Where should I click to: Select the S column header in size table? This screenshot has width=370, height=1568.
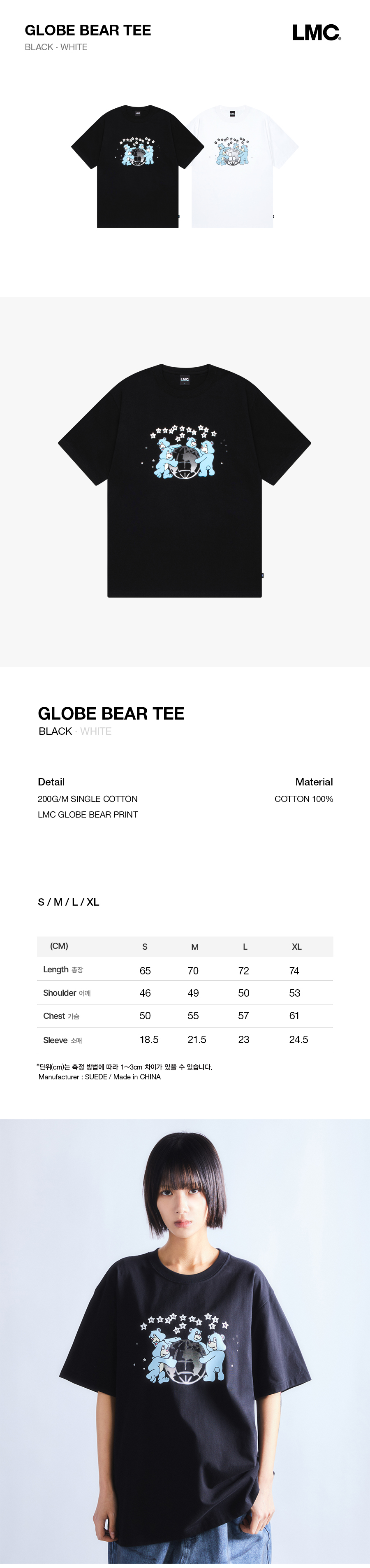(x=145, y=946)
